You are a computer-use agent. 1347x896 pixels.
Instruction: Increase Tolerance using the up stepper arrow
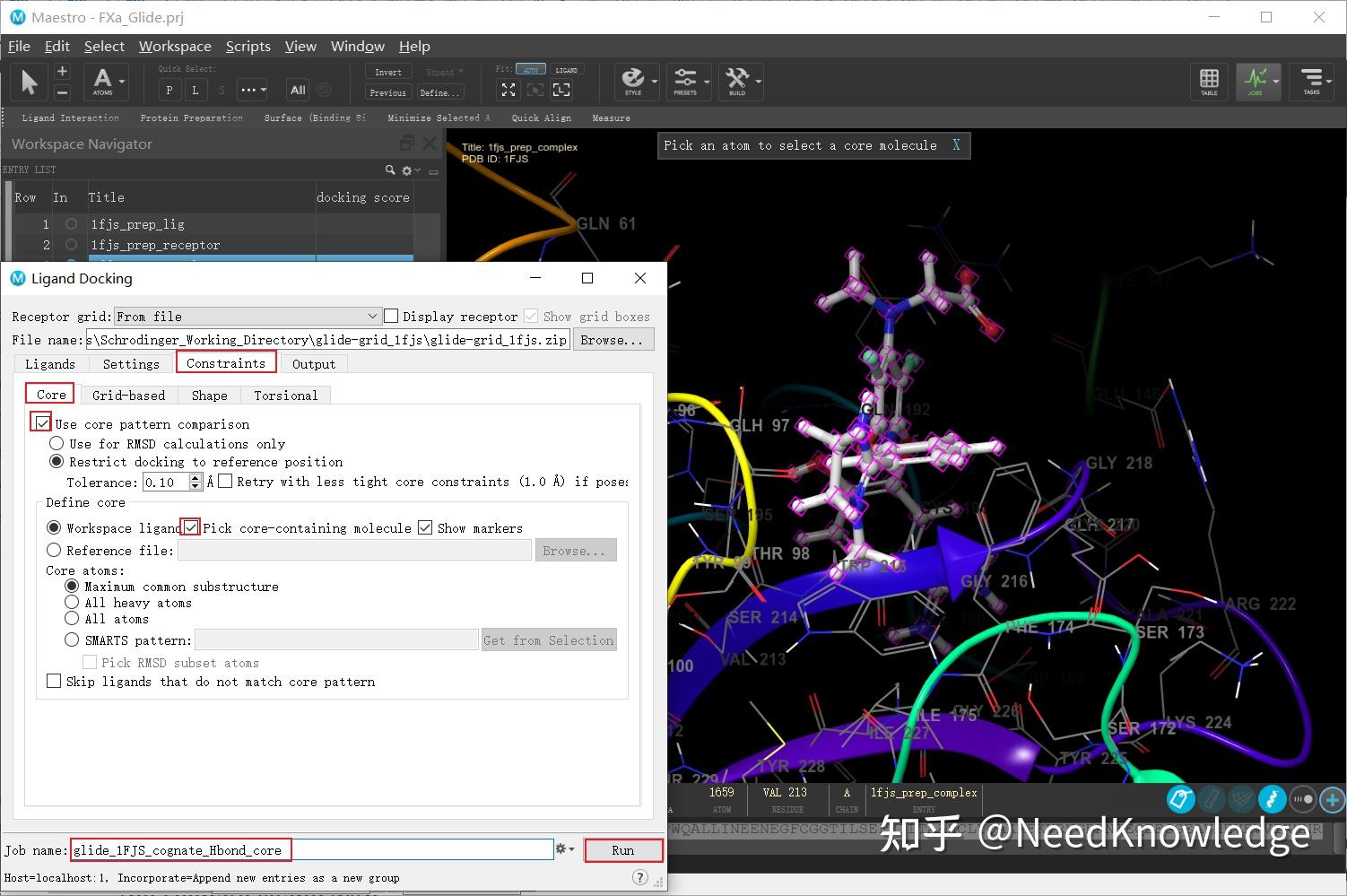[x=195, y=477]
